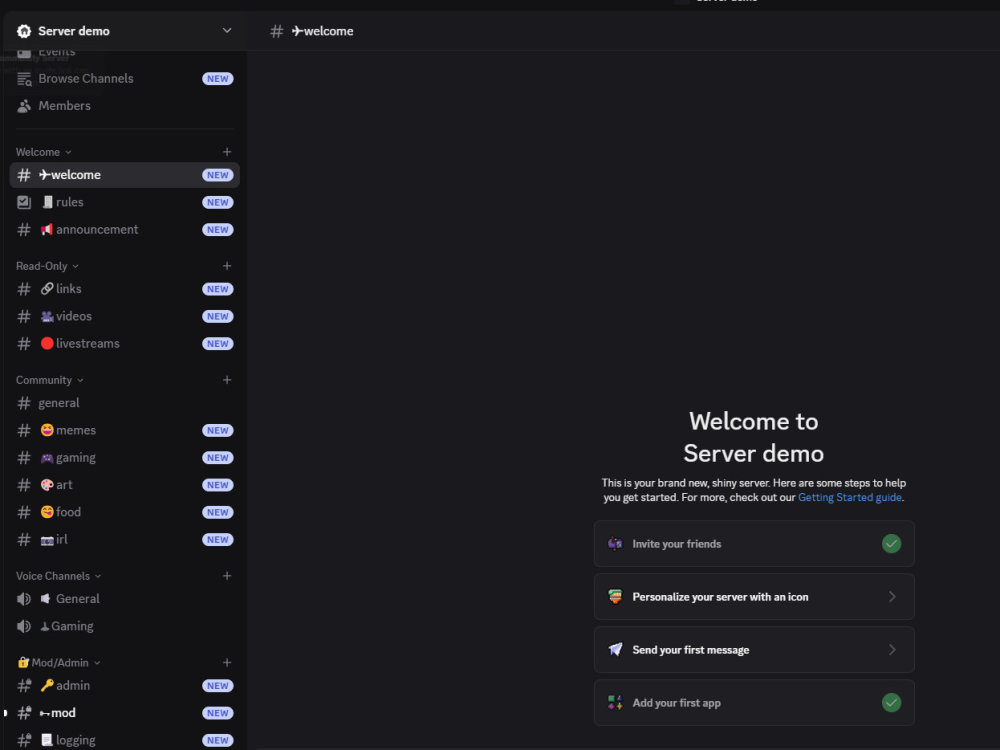Click the NEW badge on memes channel
The width and height of the screenshot is (1000, 750).
(217, 430)
